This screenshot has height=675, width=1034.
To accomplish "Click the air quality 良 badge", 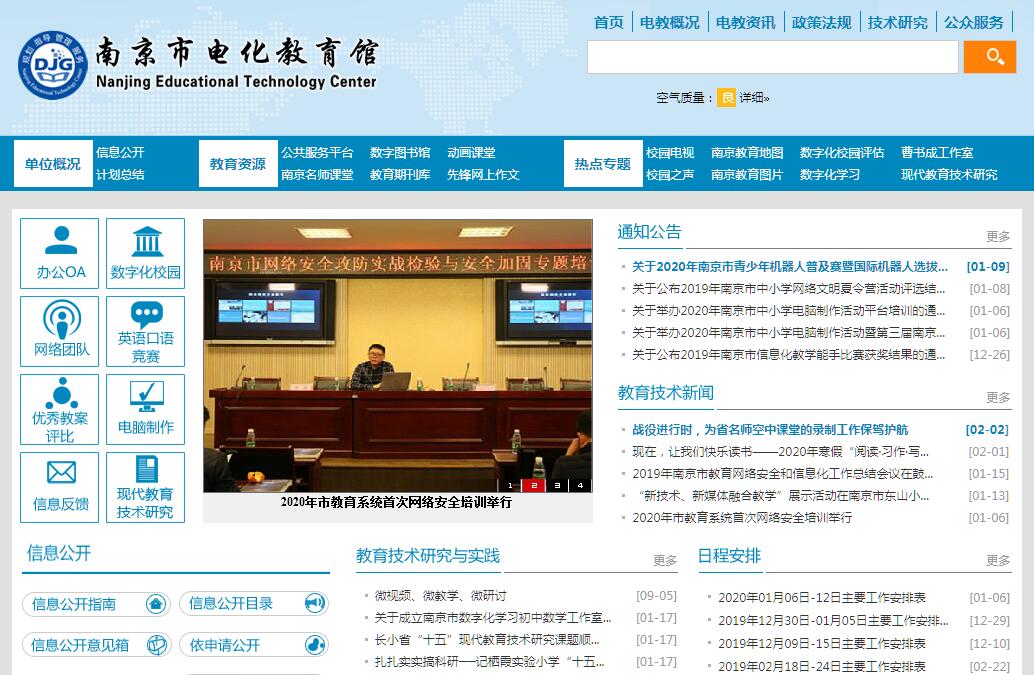I will click(x=727, y=97).
